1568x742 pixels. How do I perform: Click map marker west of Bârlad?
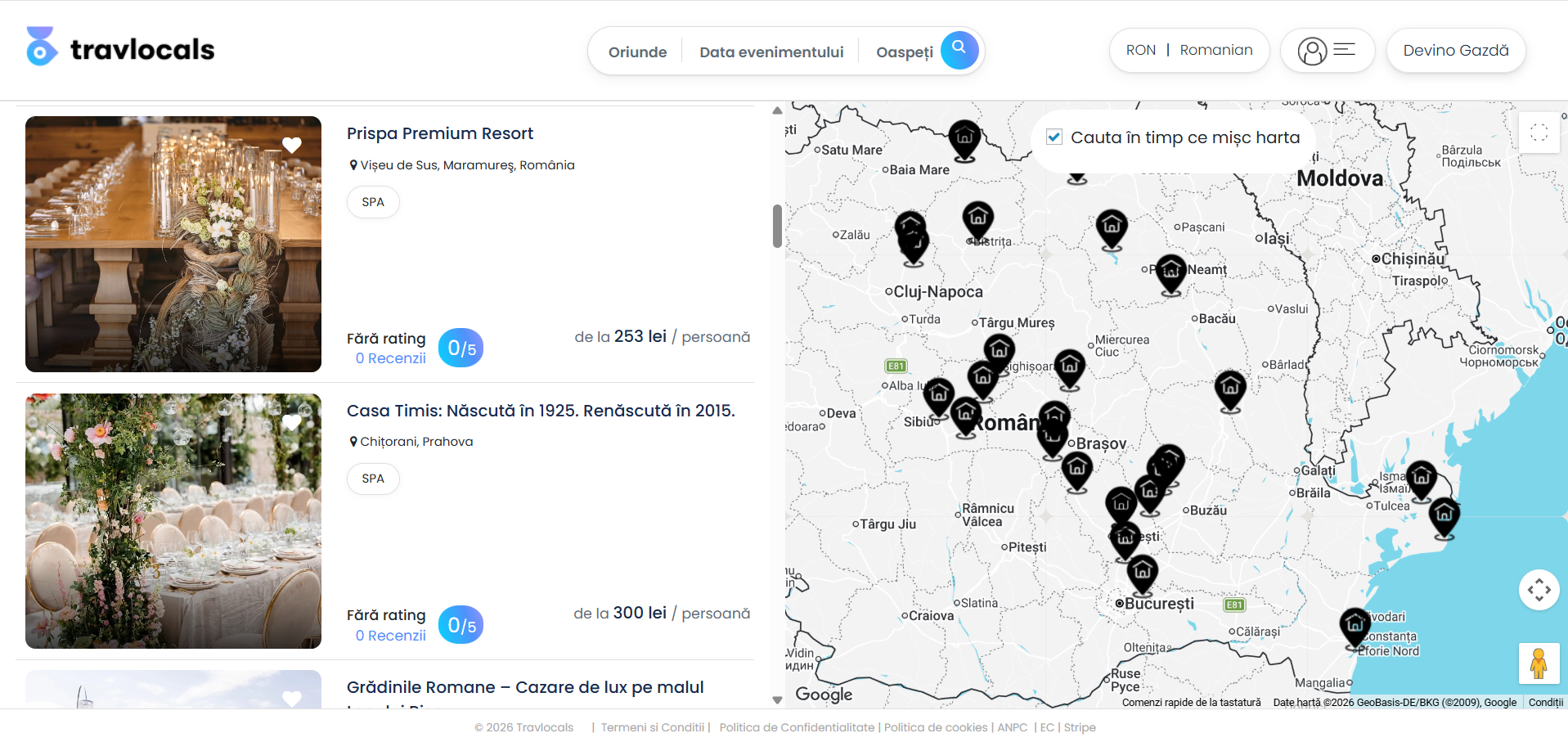click(1230, 390)
